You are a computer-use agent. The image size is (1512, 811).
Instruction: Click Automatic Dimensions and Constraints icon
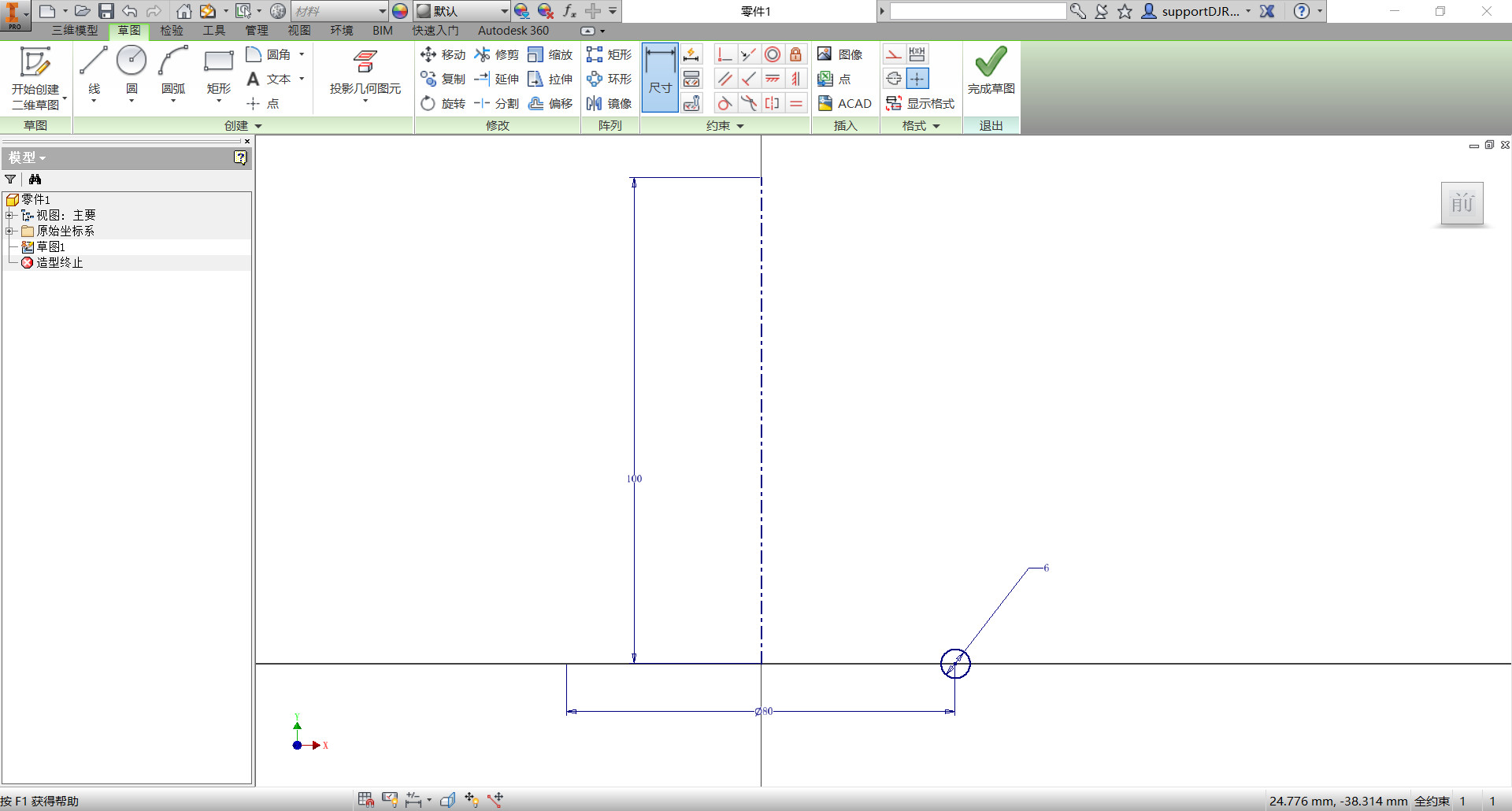point(691,54)
